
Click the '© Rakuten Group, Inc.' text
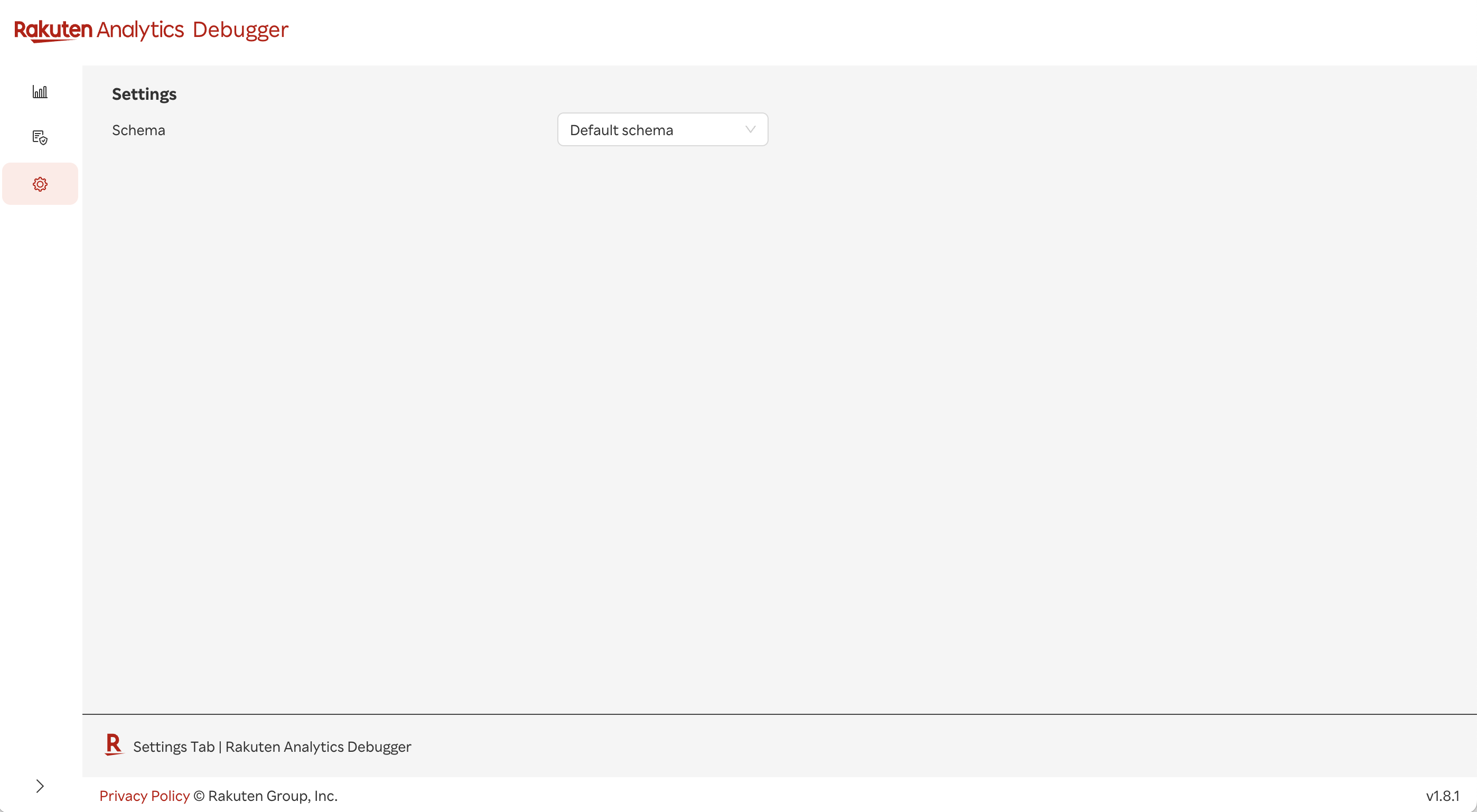[x=266, y=796]
